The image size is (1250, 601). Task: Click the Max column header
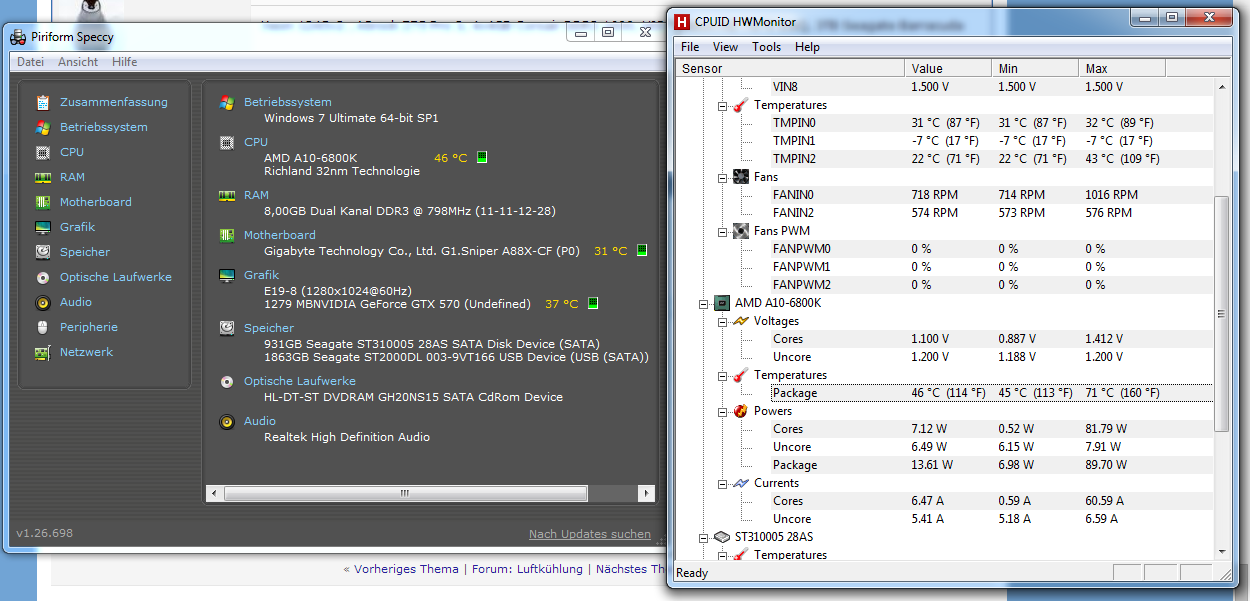pyautogui.click(x=1123, y=69)
